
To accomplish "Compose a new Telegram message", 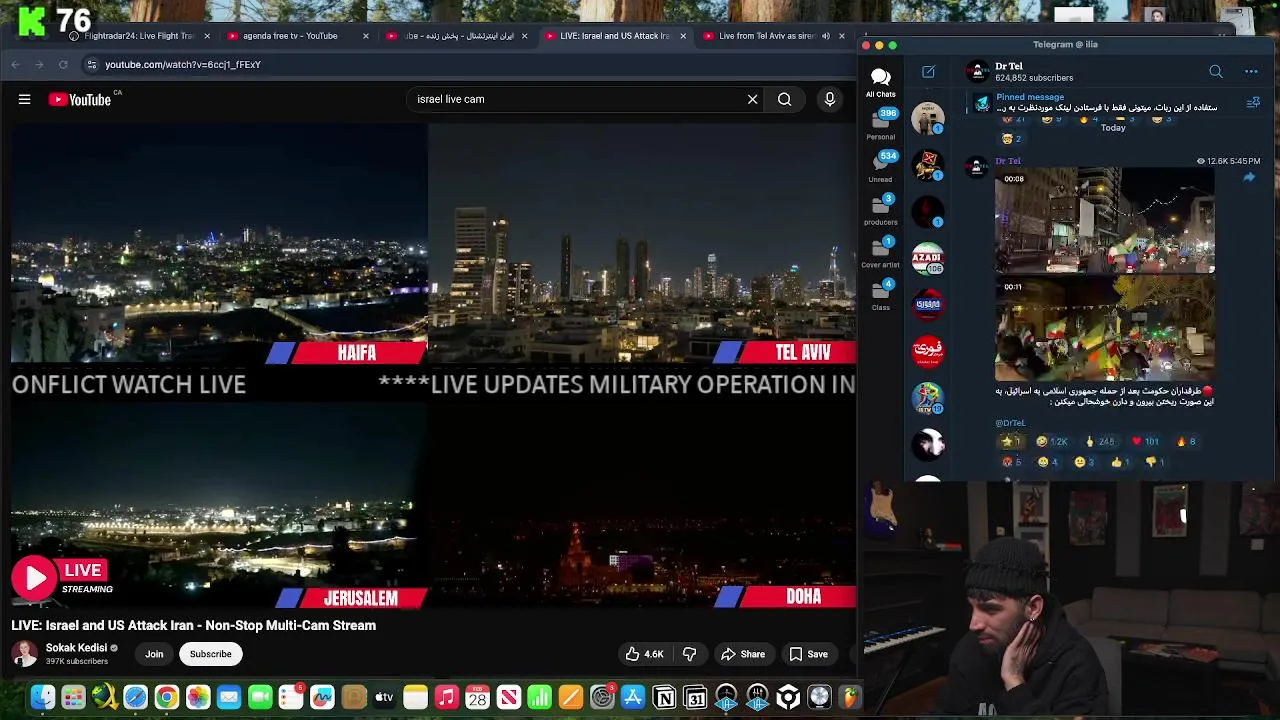I will click(928, 72).
